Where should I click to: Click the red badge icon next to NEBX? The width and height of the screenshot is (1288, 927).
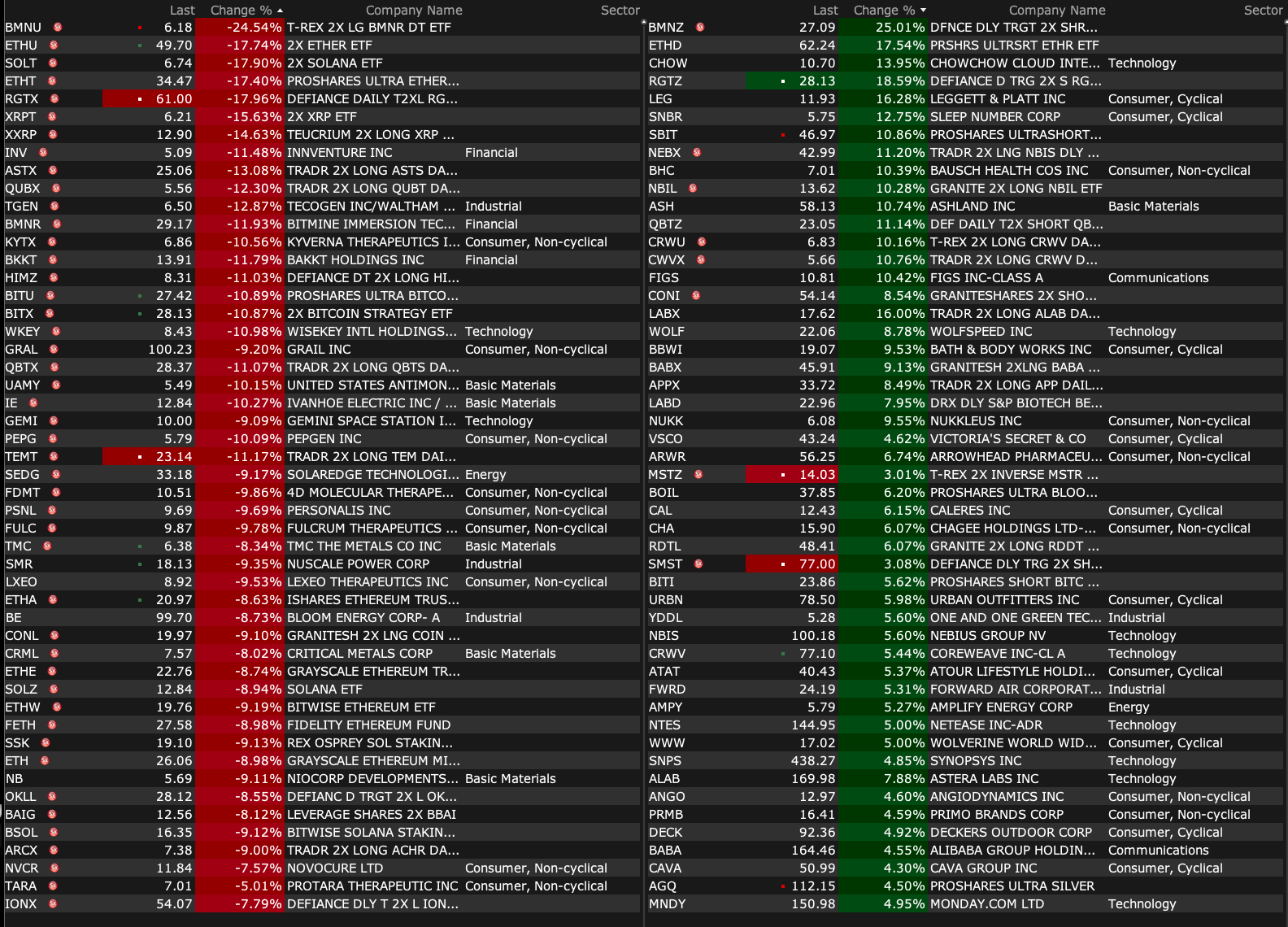[697, 153]
